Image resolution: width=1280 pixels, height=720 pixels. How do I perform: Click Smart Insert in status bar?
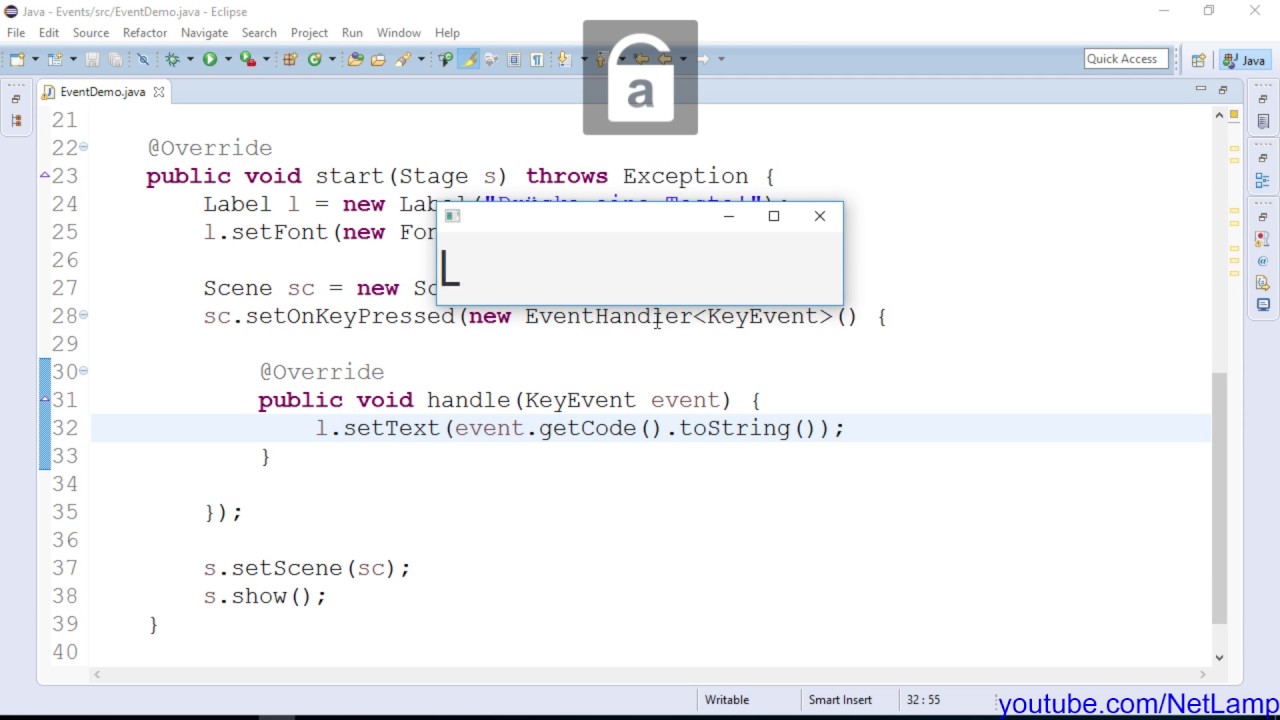tap(840, 700)
